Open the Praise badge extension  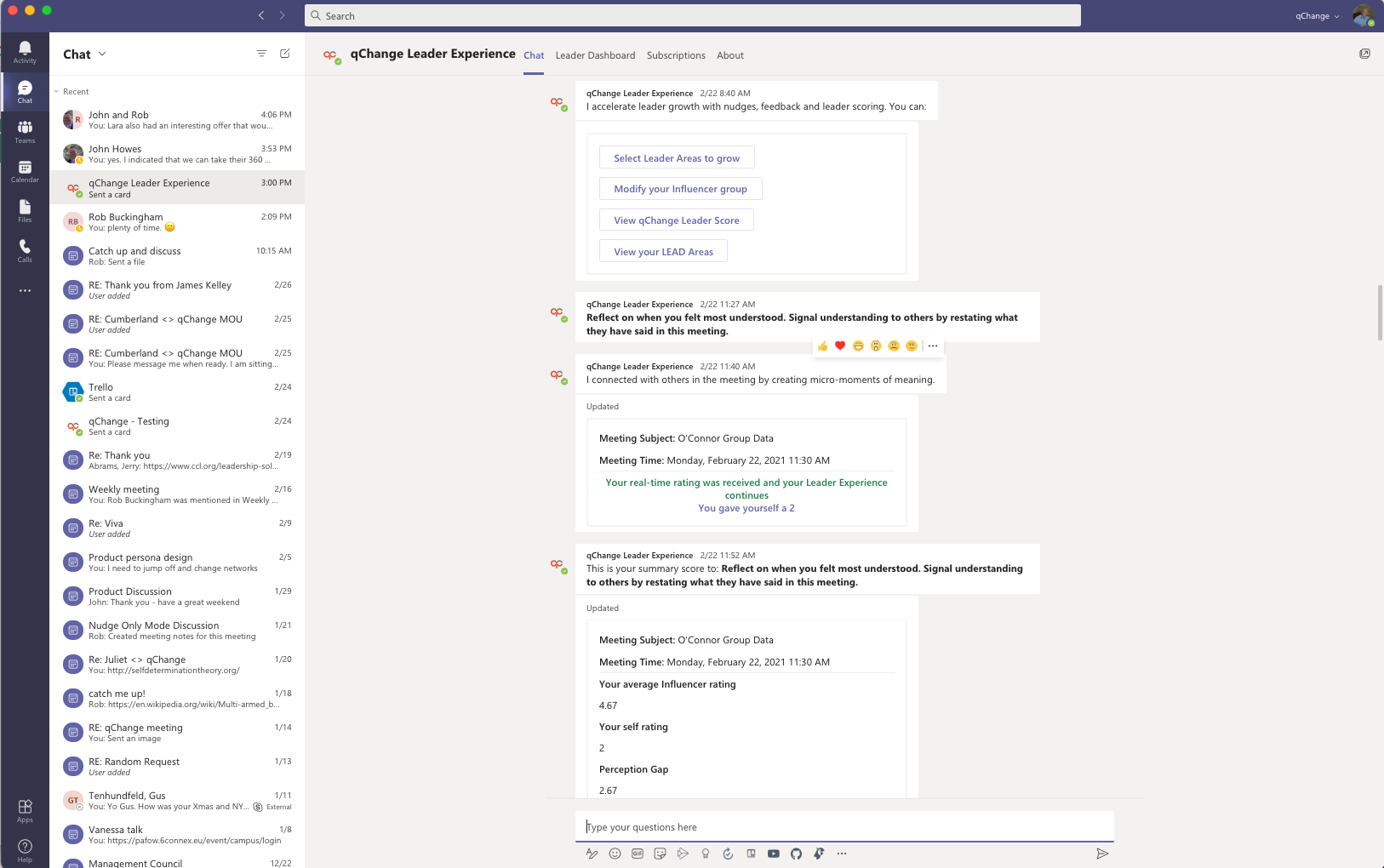(706, 854)
